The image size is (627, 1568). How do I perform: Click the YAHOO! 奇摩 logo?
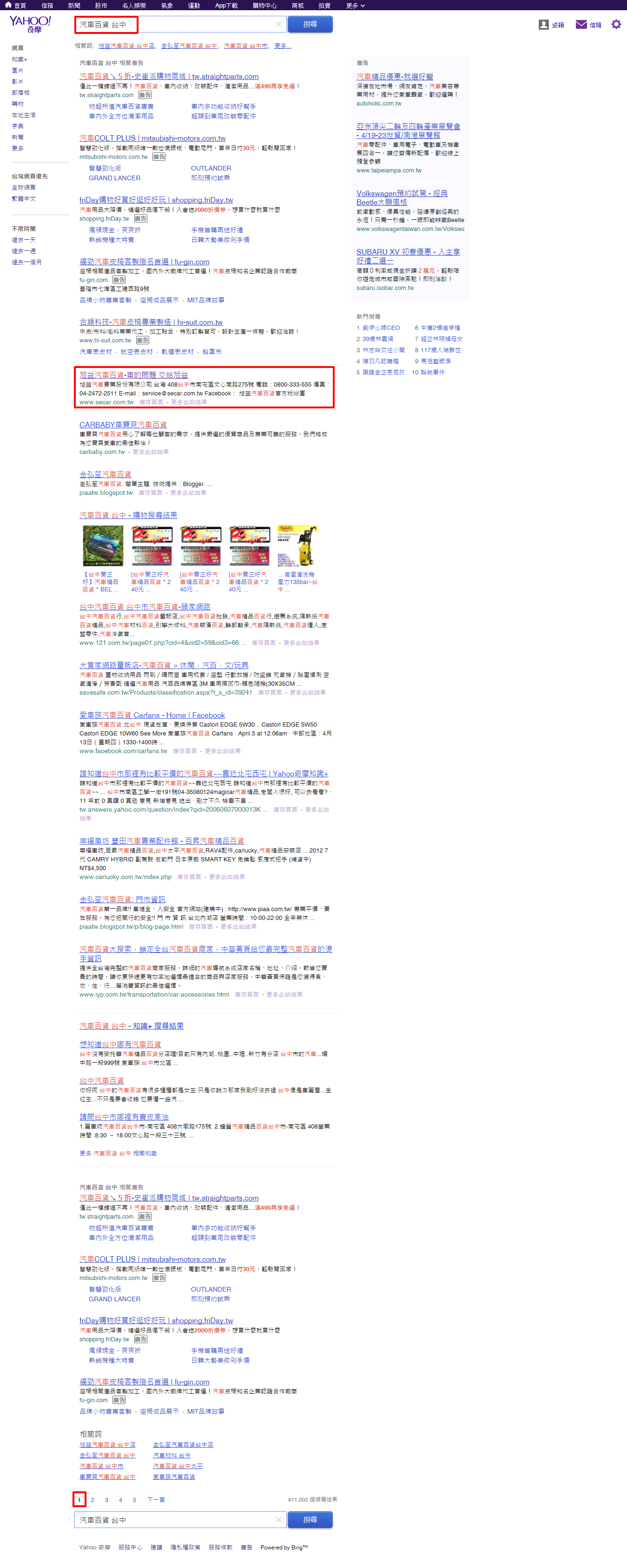(30, 24)
